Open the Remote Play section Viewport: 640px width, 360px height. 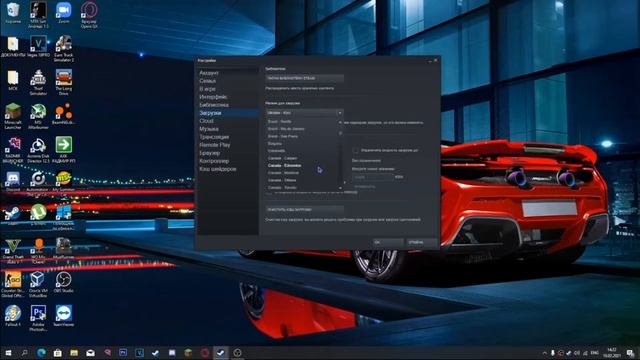coord(215,145)
